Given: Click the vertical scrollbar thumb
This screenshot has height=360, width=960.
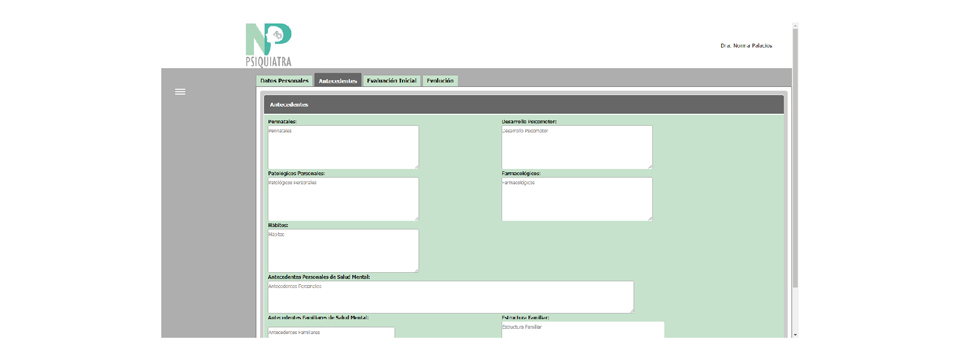Looking at the screenshot, I should coord(795,159).
